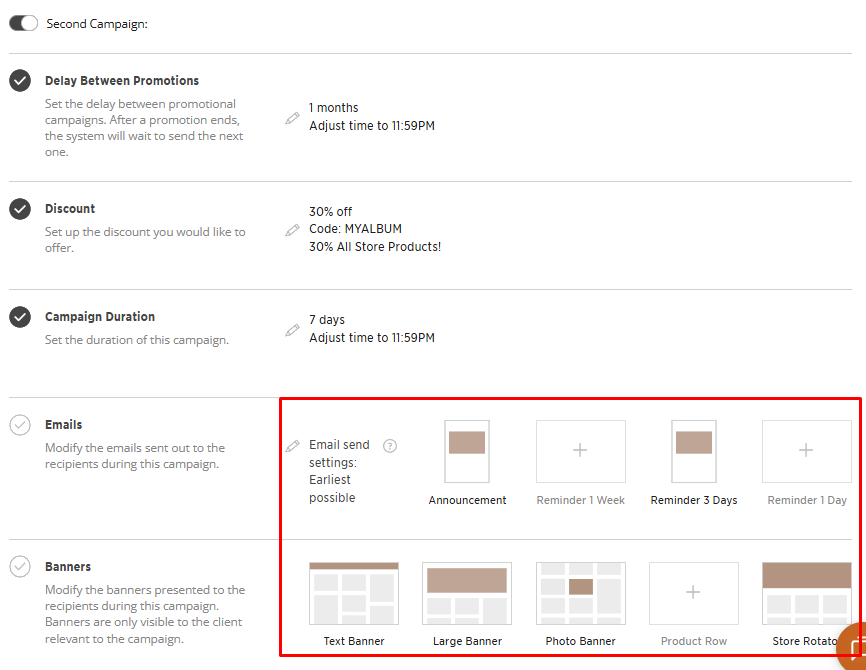The image size is (866, 670).
Task: Add the Reminder 1 Week email
Action: [x=580, y=452]
